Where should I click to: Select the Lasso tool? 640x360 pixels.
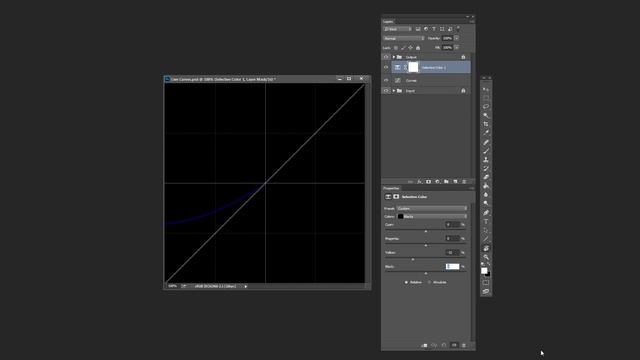486,107
